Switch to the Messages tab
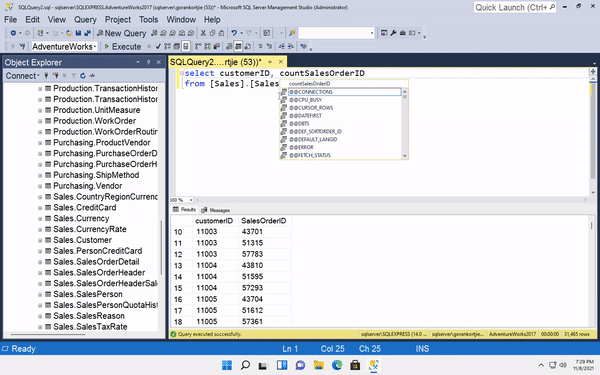 215,210
